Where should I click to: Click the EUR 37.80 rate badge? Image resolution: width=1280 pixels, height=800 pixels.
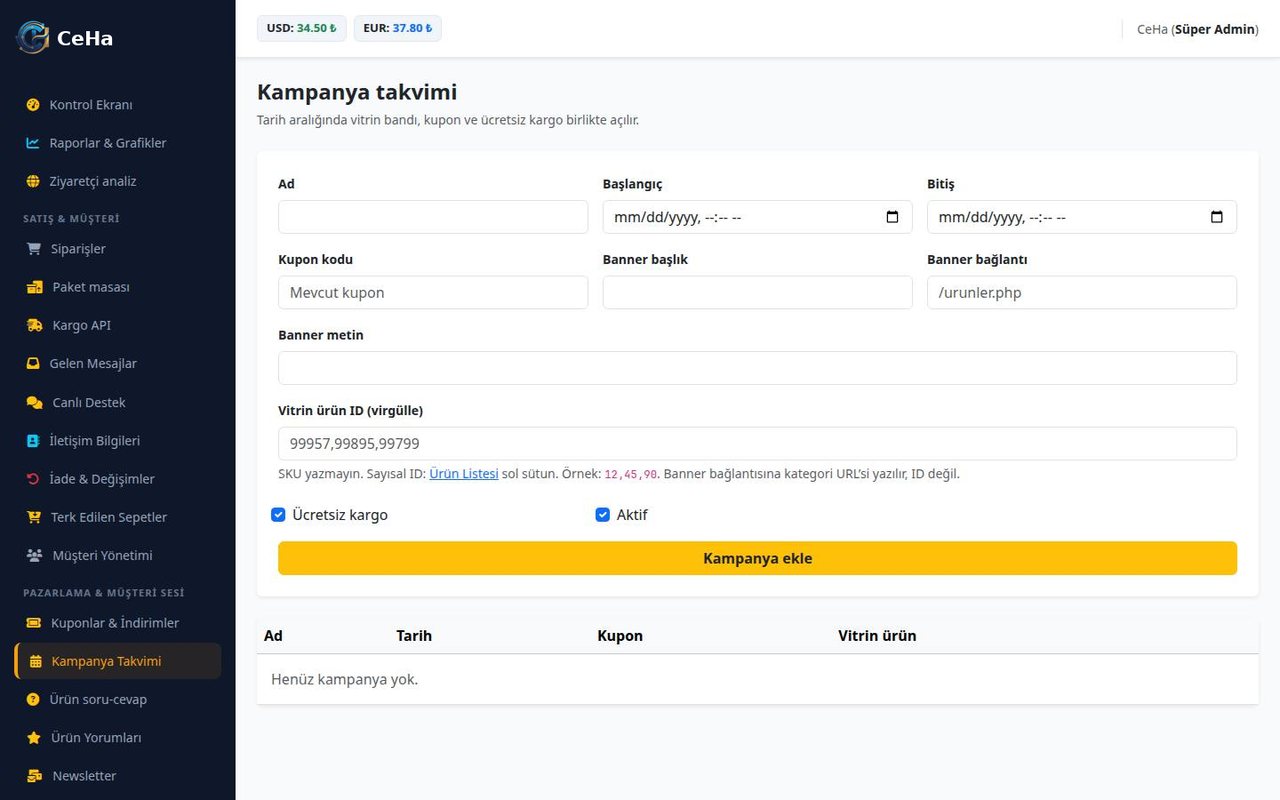(x=398, y=28)
